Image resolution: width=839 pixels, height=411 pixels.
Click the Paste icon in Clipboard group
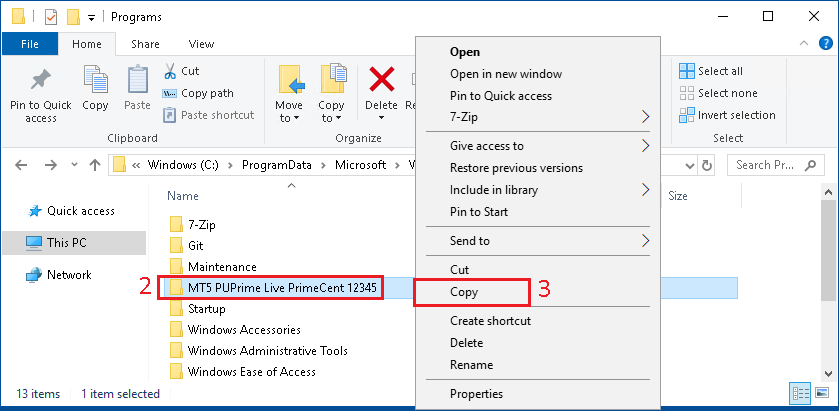coord(137,80)
